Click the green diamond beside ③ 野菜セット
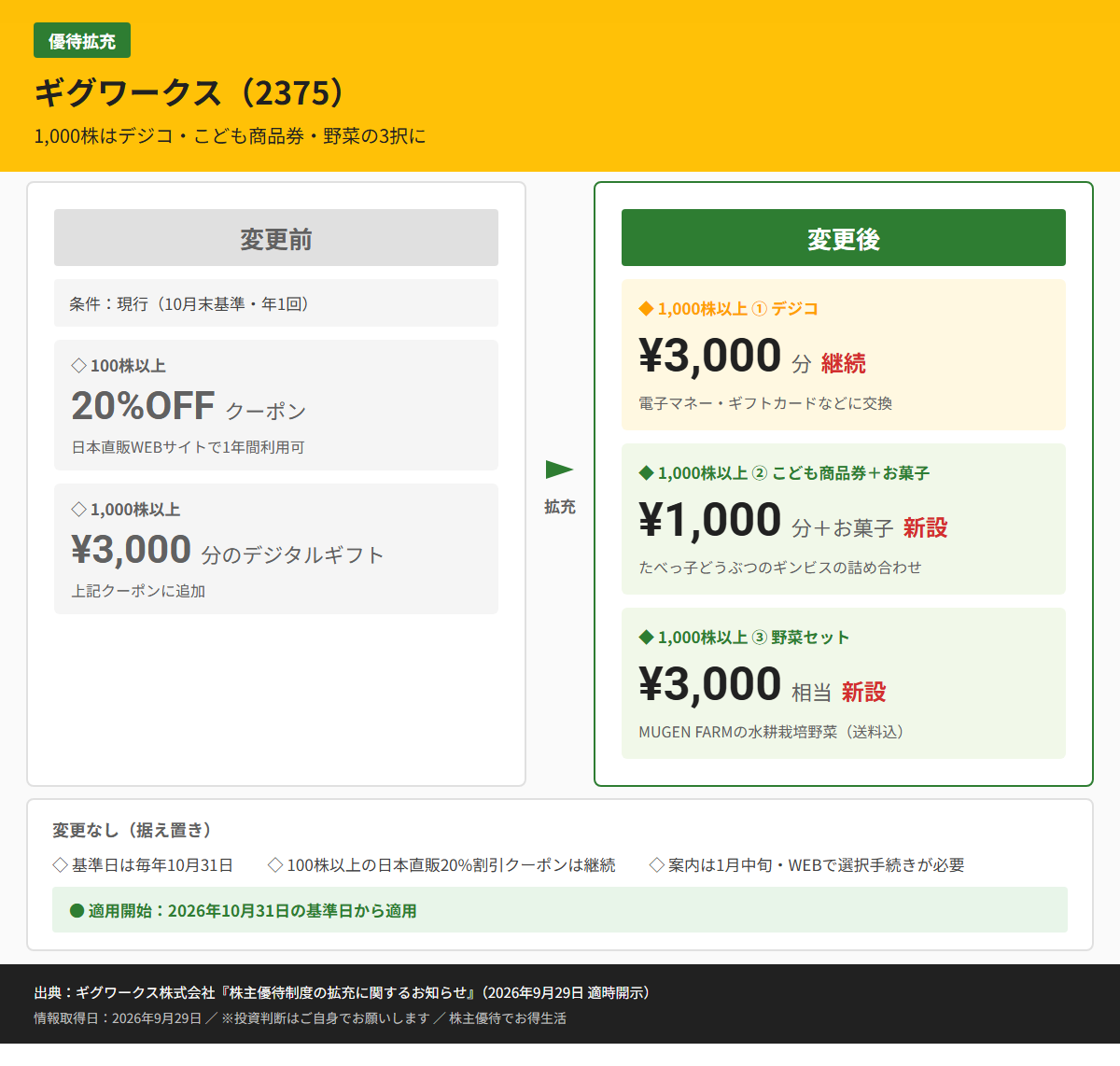The width and height of the screenshot is (1120, 1066). [x=646, y=637]
